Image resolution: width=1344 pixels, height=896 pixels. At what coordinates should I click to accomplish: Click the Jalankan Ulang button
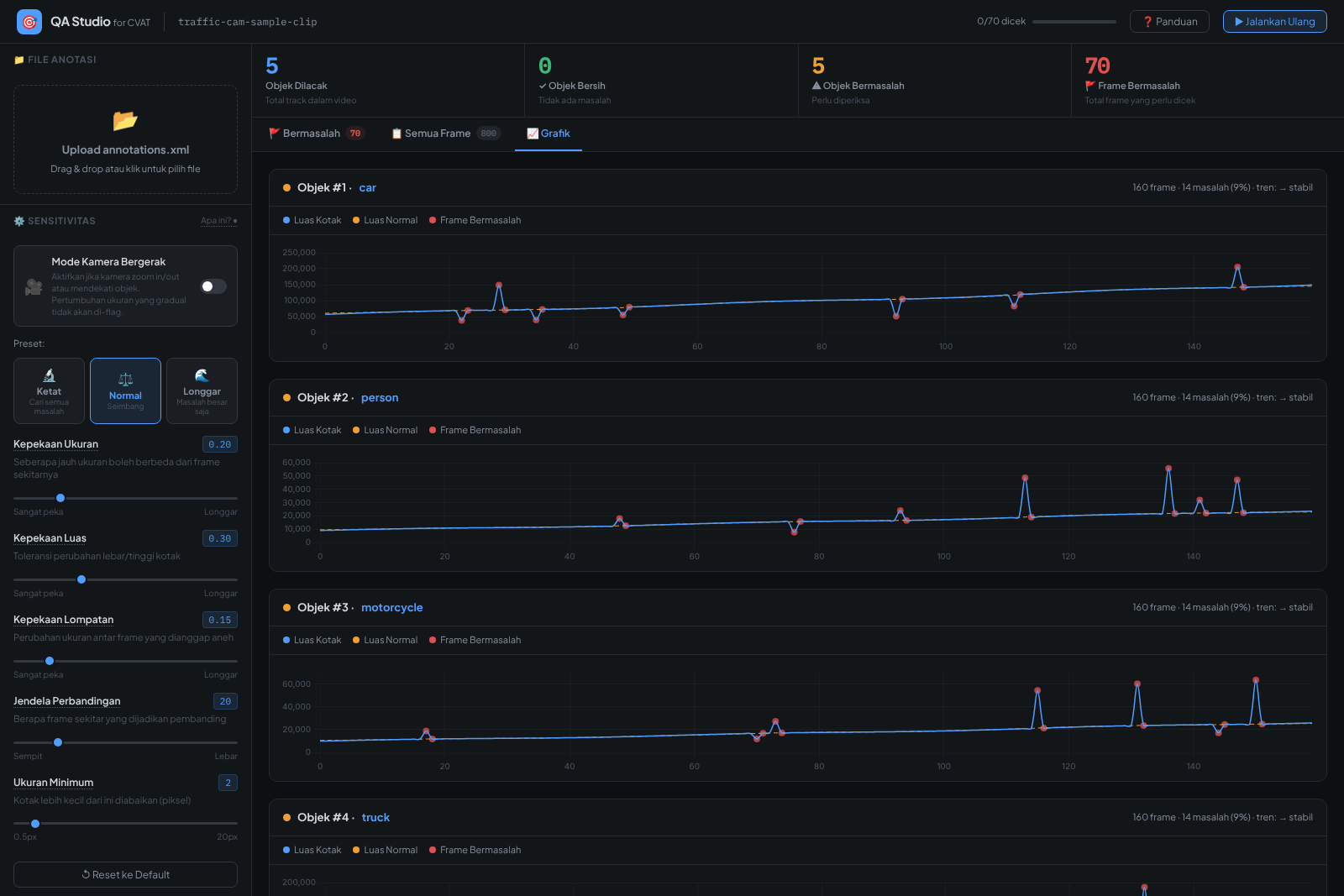[1275, 22]
